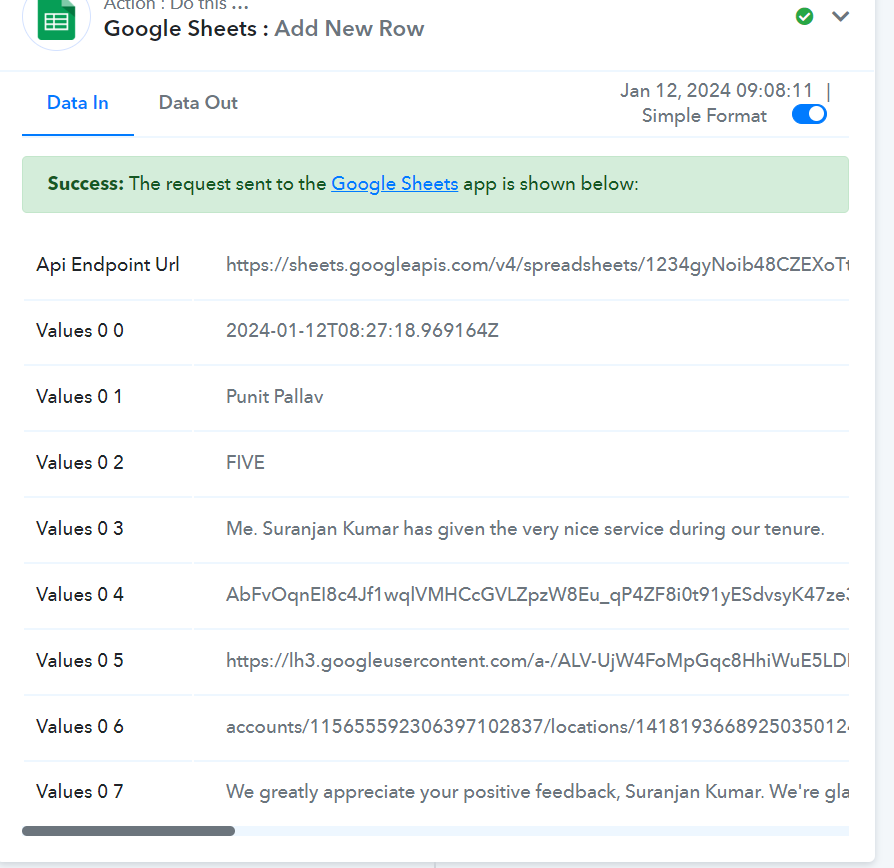
Task: Click the horizontal scrollbar thumb
Action: pos(128,831)
